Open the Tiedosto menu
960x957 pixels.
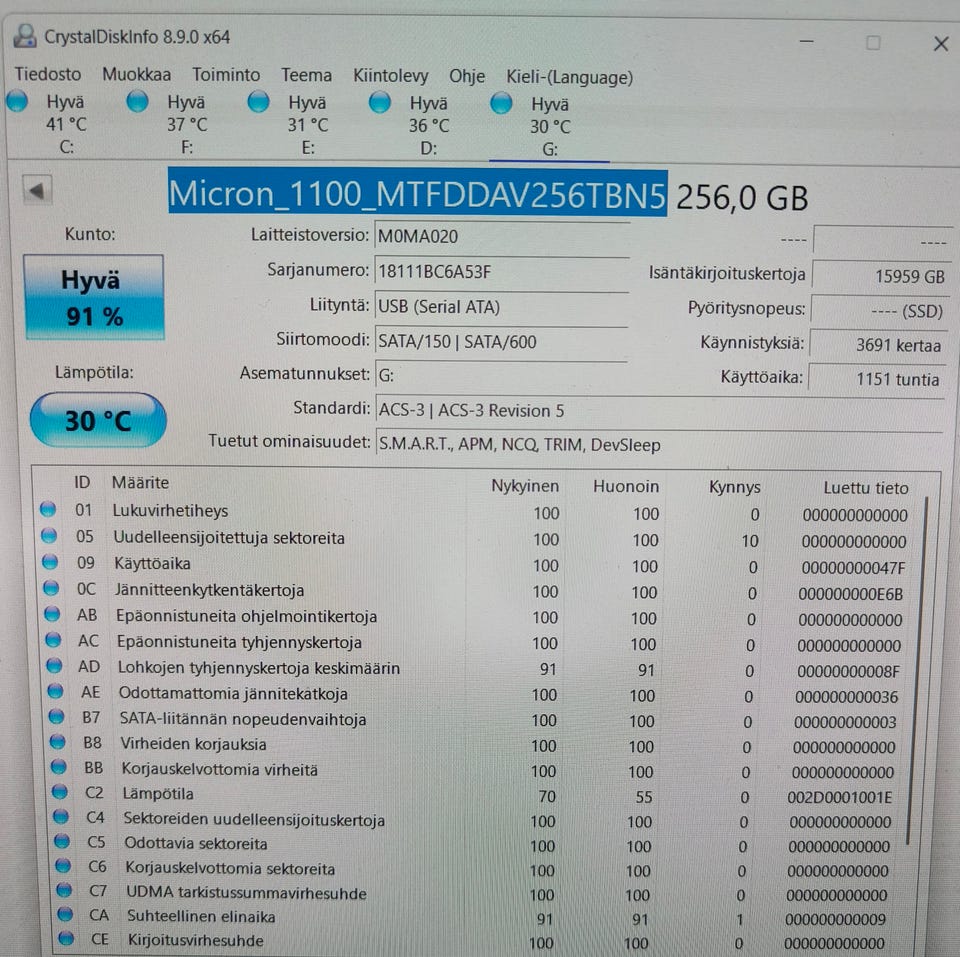pyautogui.click(x=48, y=74)
